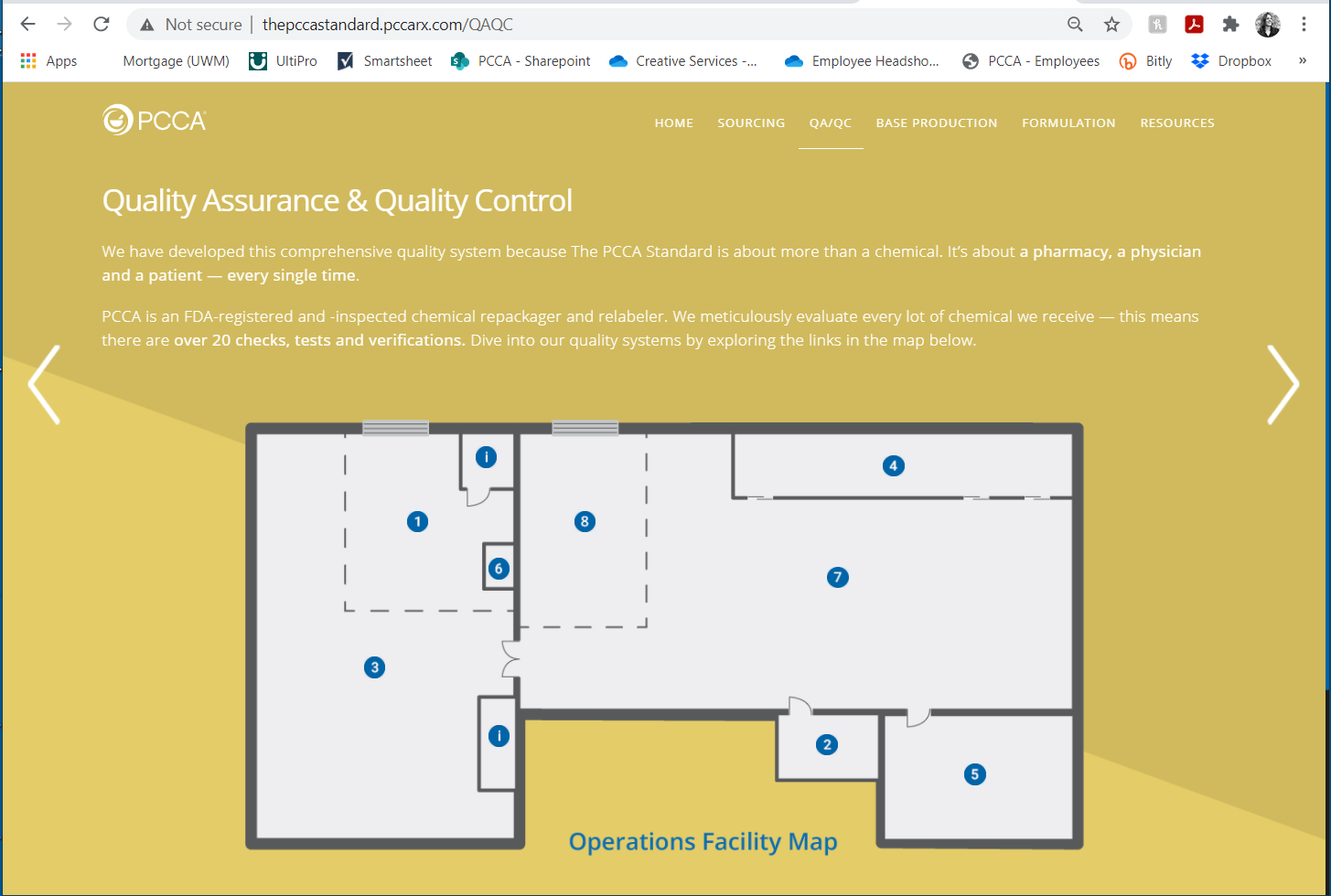Click map marker number 3
The height and width of the screenshot is (896, 1331).
click(x=373, y=667)
